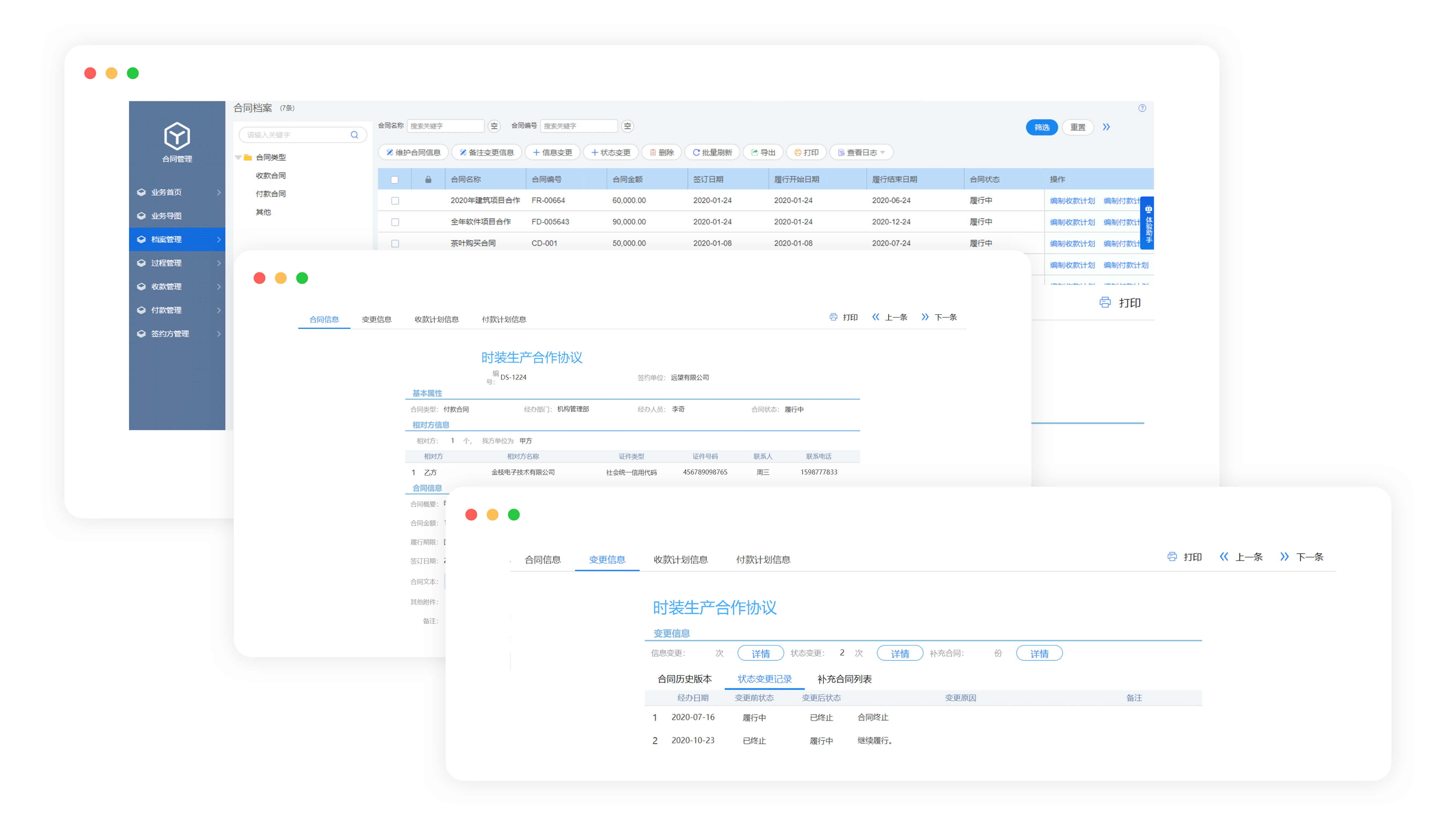Check the 2020年建筑项目合作 row checkbox
This screenshot has height=826, width=1456.
[x=395, y=201]
